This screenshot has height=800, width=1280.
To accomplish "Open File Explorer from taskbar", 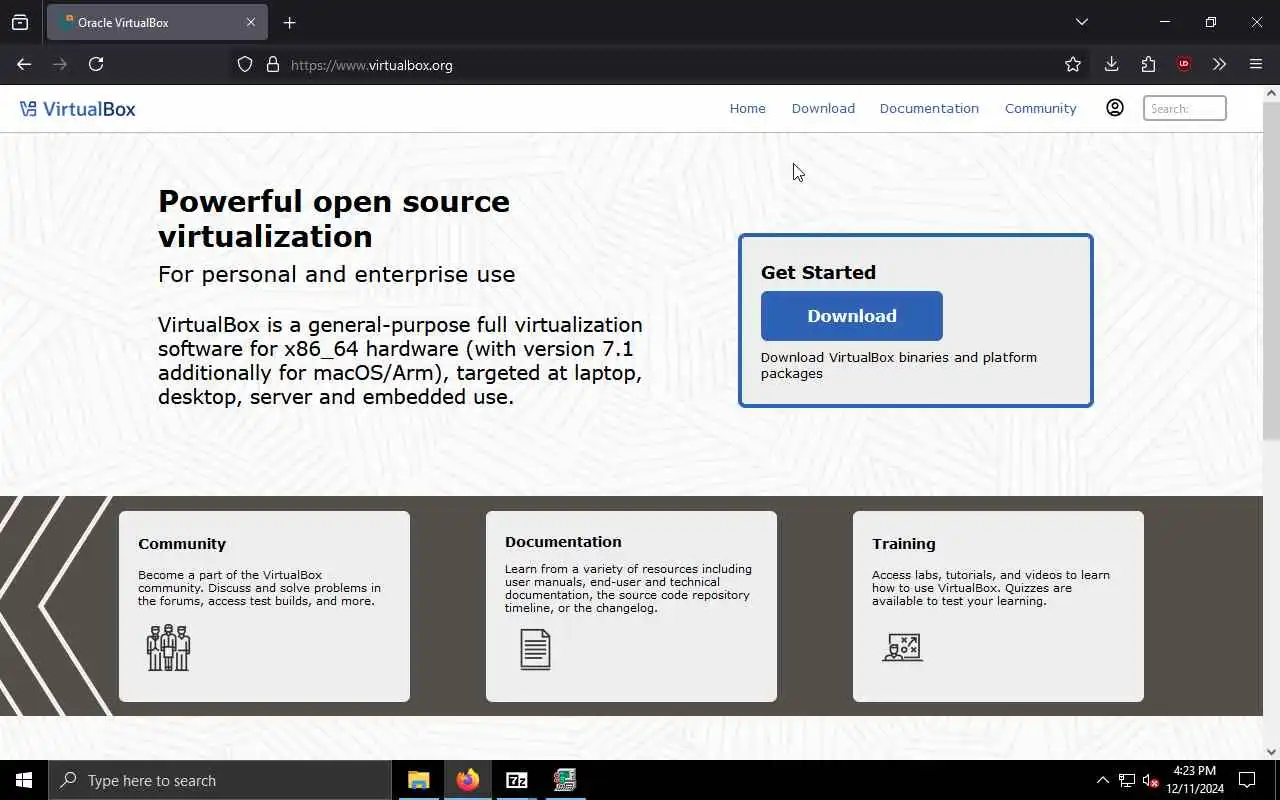I will tap(419, 780).
